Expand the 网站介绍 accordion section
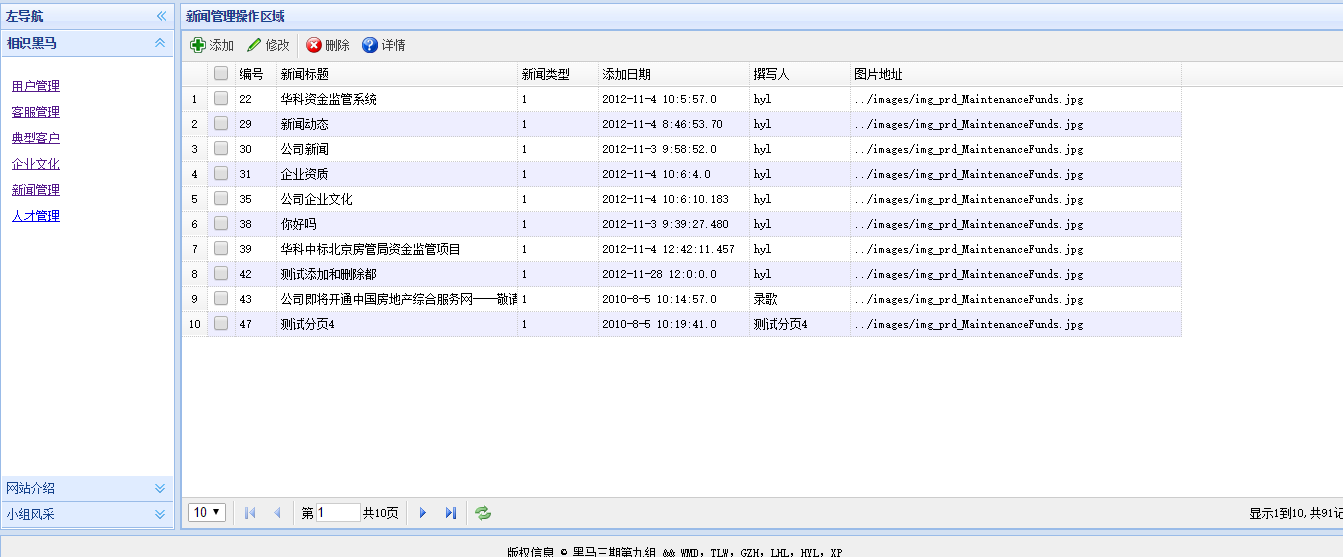Viewport: 1343px width, 557px height. click(159, 488)
